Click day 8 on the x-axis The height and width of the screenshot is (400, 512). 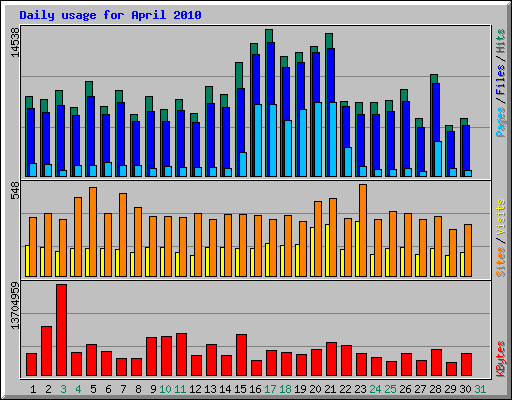(x=138, y=389)
